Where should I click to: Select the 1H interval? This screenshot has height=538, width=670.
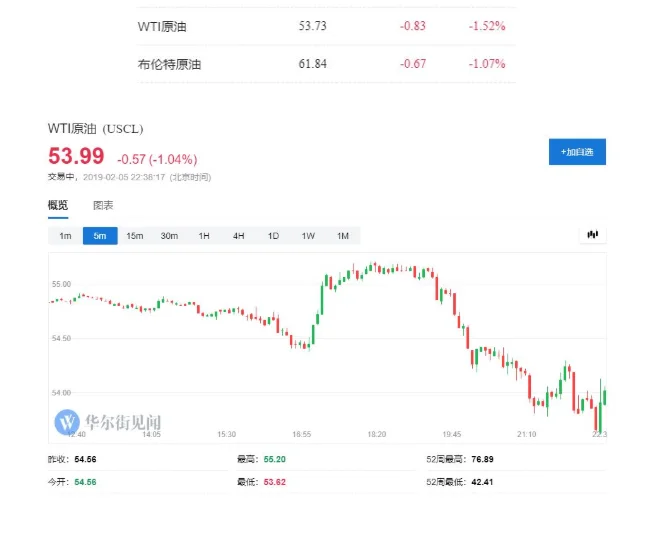204,236
